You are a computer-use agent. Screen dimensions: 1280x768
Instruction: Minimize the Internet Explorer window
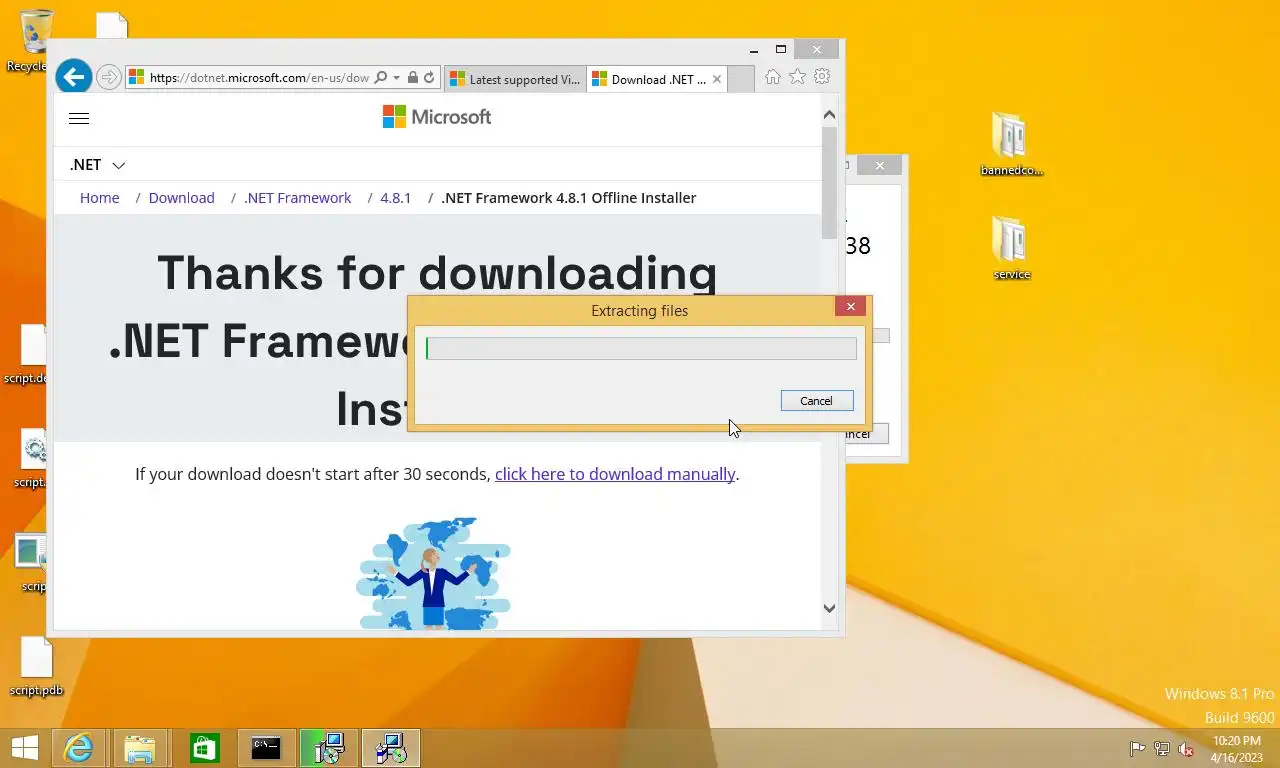[754, 50]
